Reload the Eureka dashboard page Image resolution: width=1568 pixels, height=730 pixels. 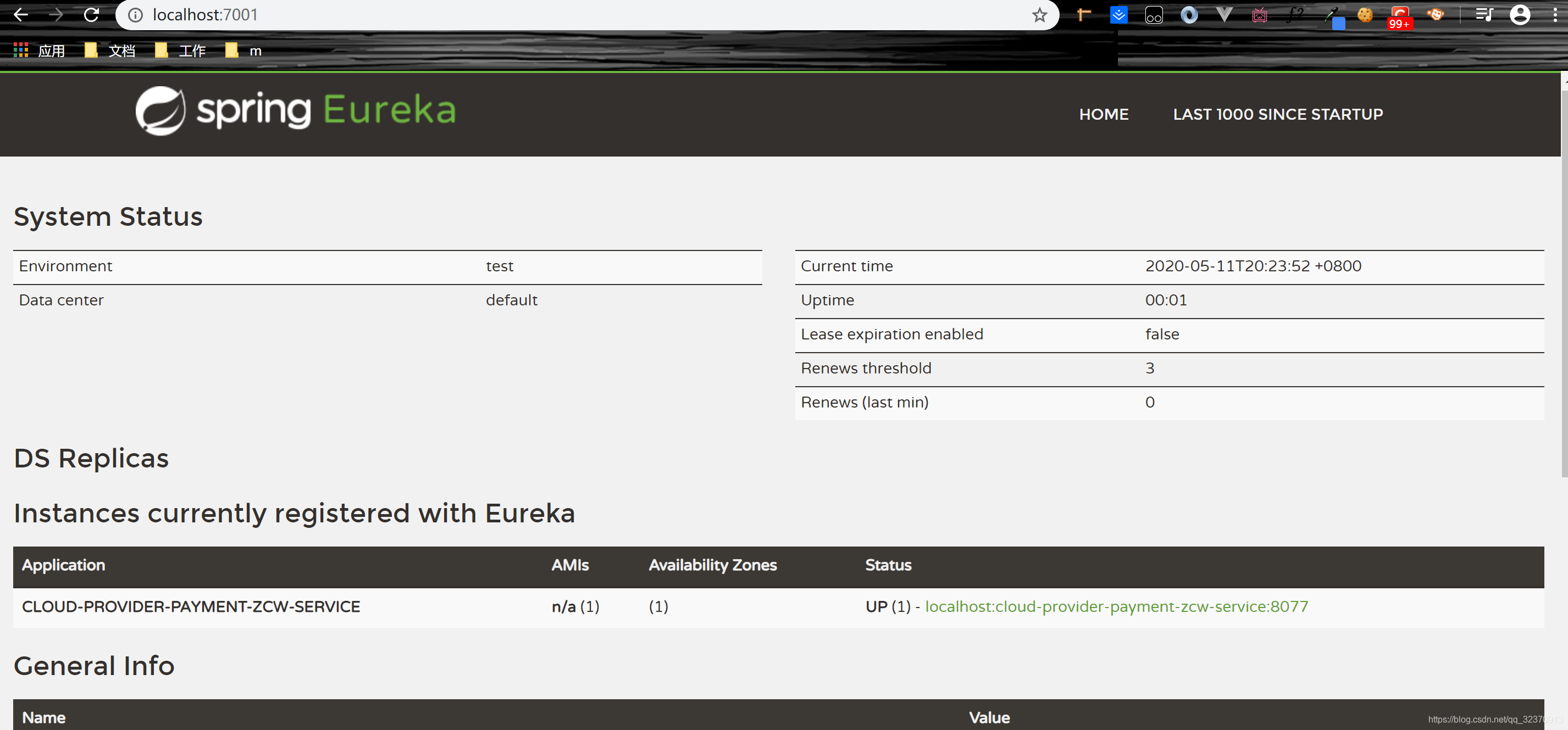[x=91, y=15]
